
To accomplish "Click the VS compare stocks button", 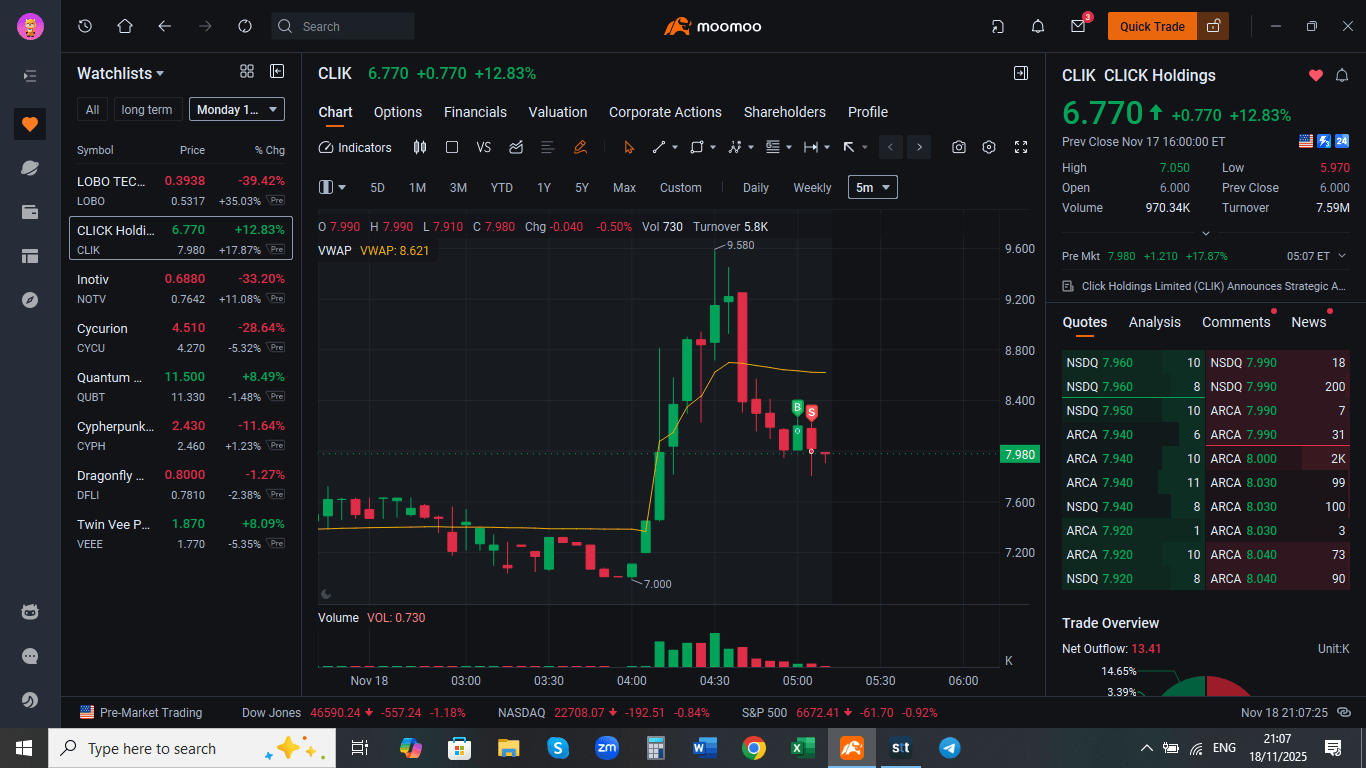I will tap(484, 147).
